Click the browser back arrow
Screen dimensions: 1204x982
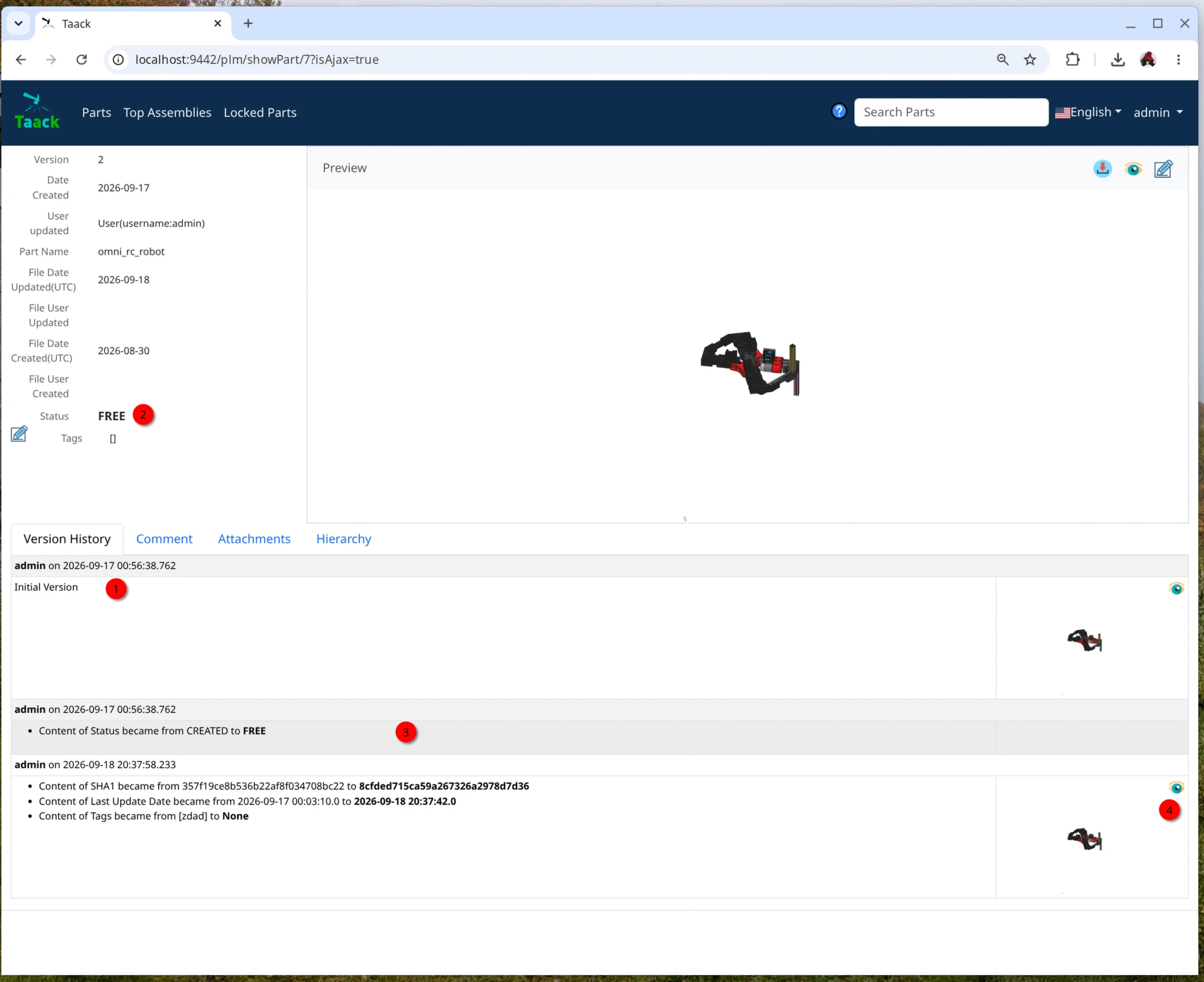click(x=21, y=59)
